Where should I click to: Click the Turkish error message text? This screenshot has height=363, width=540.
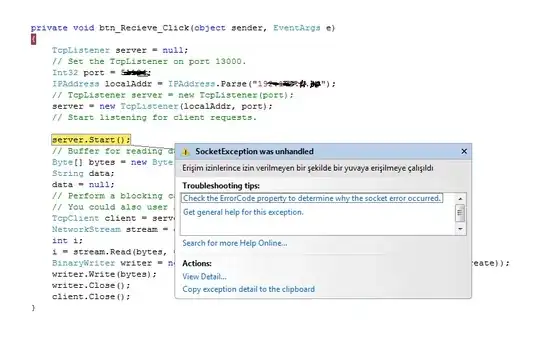pyautogui.click(x=308, y=168)
